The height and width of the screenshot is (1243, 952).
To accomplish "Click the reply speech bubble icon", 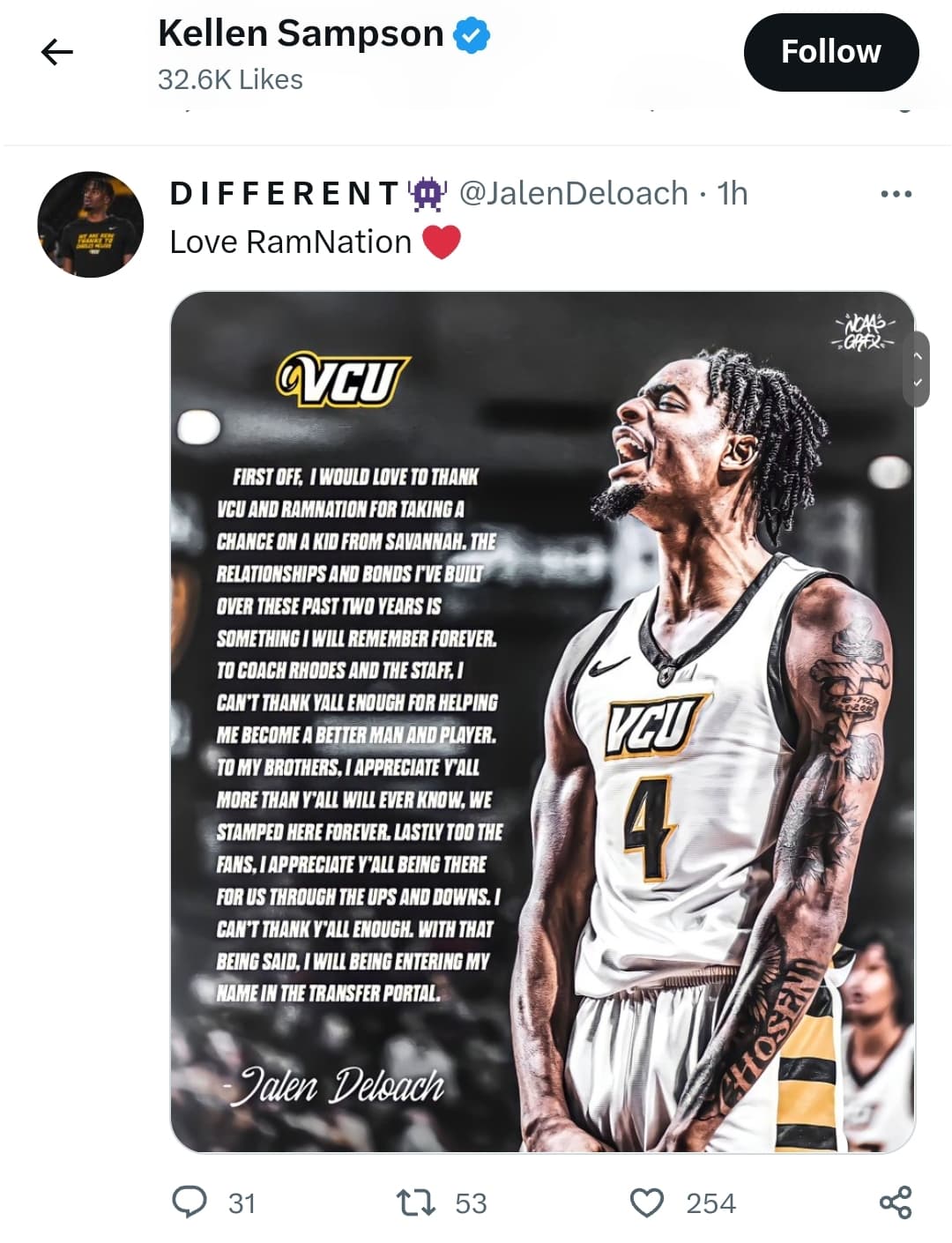I will pyautogui.click(x=190, y=1202).
